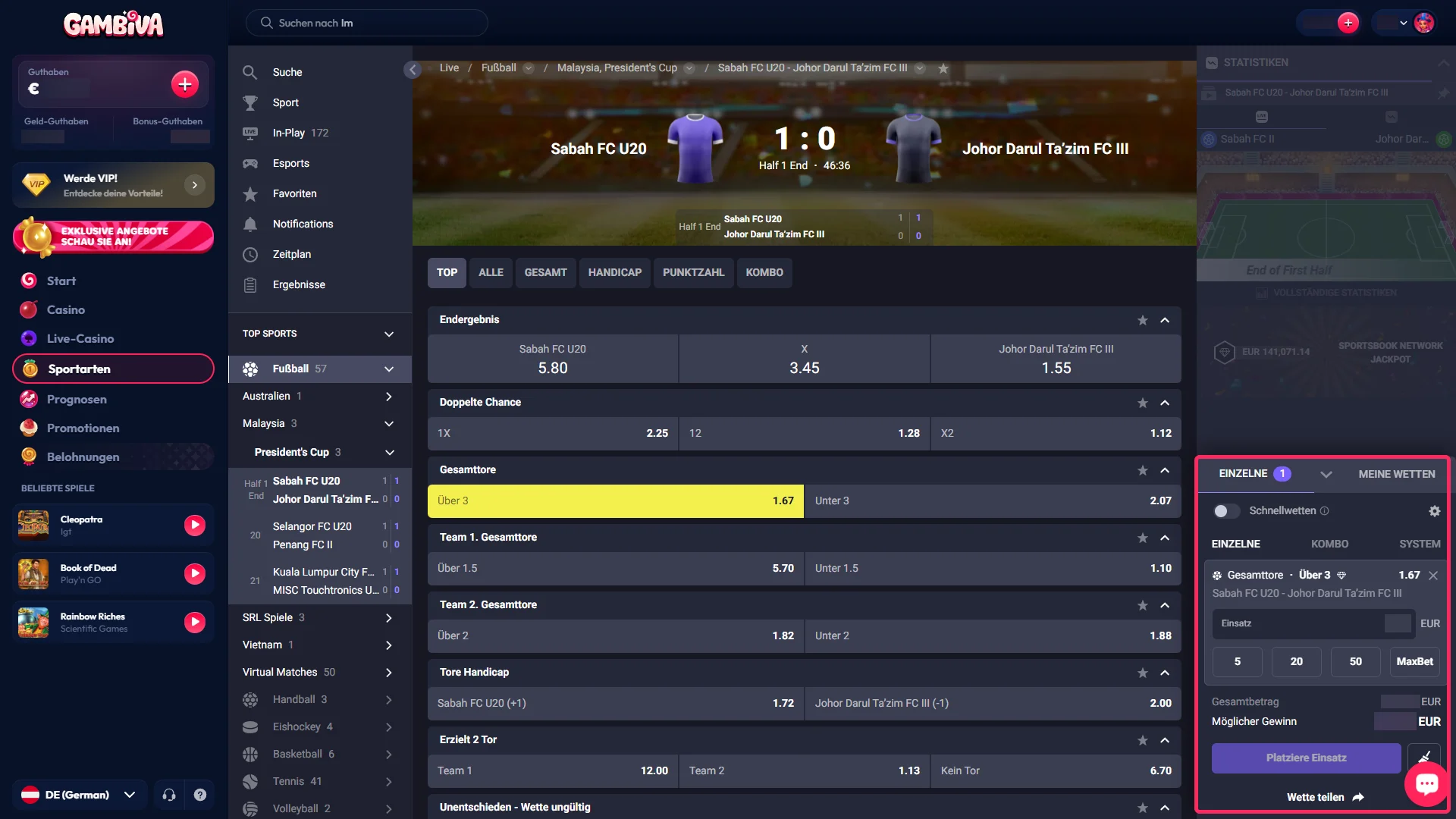Switch to KOMBO markets tab
The width and height of the screenshot is (1456, 819).
click(764, 273)
